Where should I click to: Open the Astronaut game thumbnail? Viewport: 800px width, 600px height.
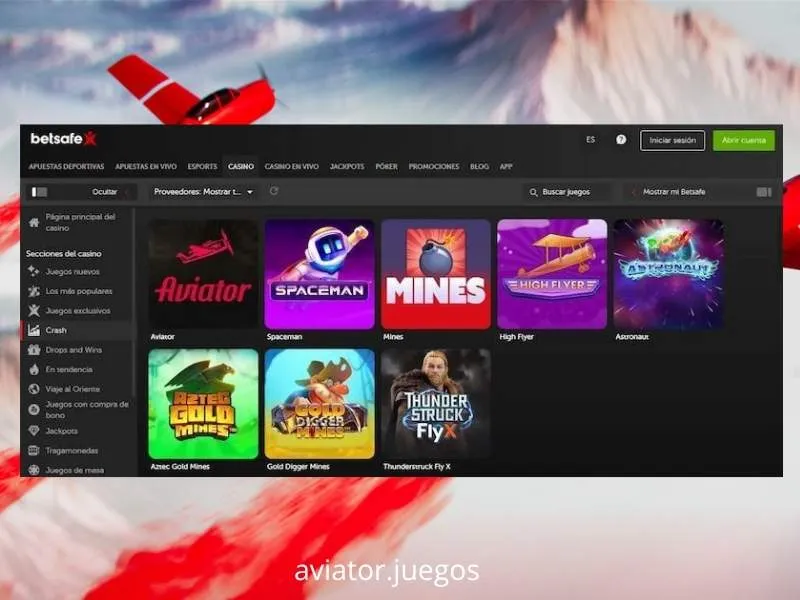[x=668, y=274]
